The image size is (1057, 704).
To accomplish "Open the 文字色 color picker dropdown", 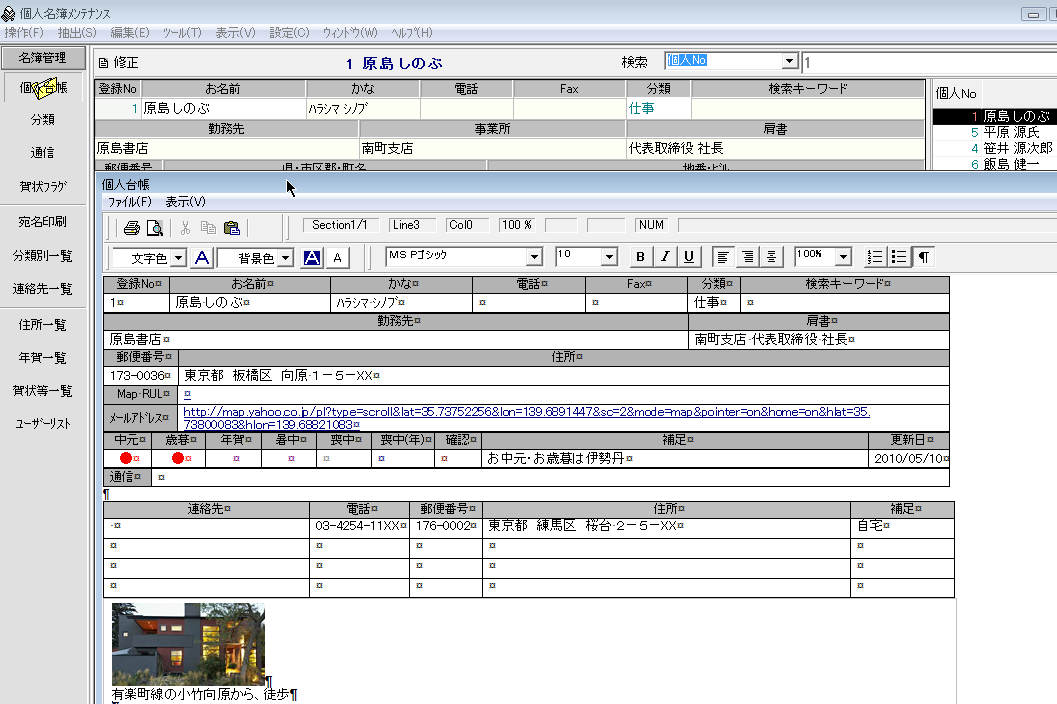I will pyautogui.click(x=179, y=258).
